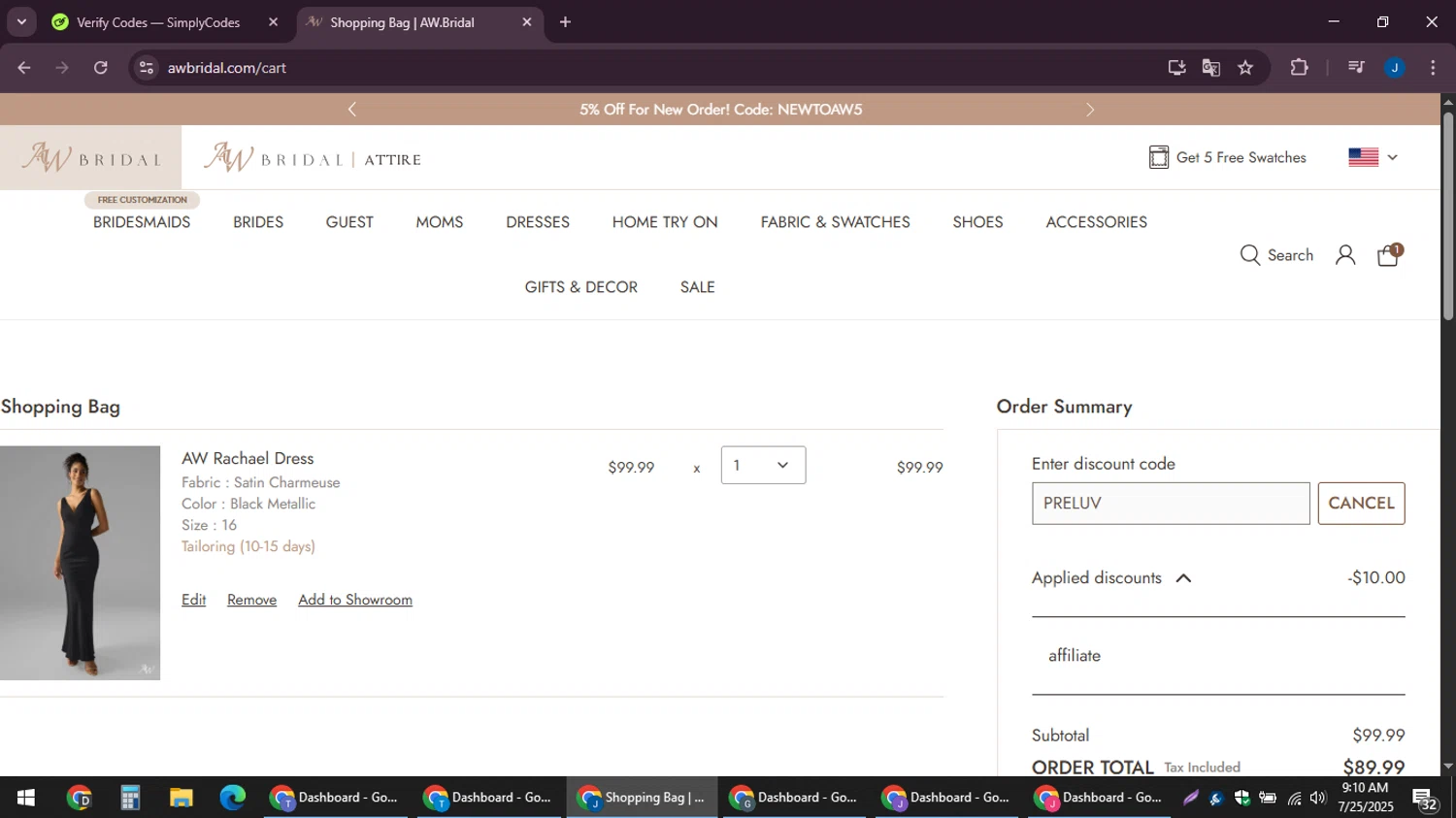Show the next promo banner with right arrow
The image size is (1456, 818).
(1089, 110)
